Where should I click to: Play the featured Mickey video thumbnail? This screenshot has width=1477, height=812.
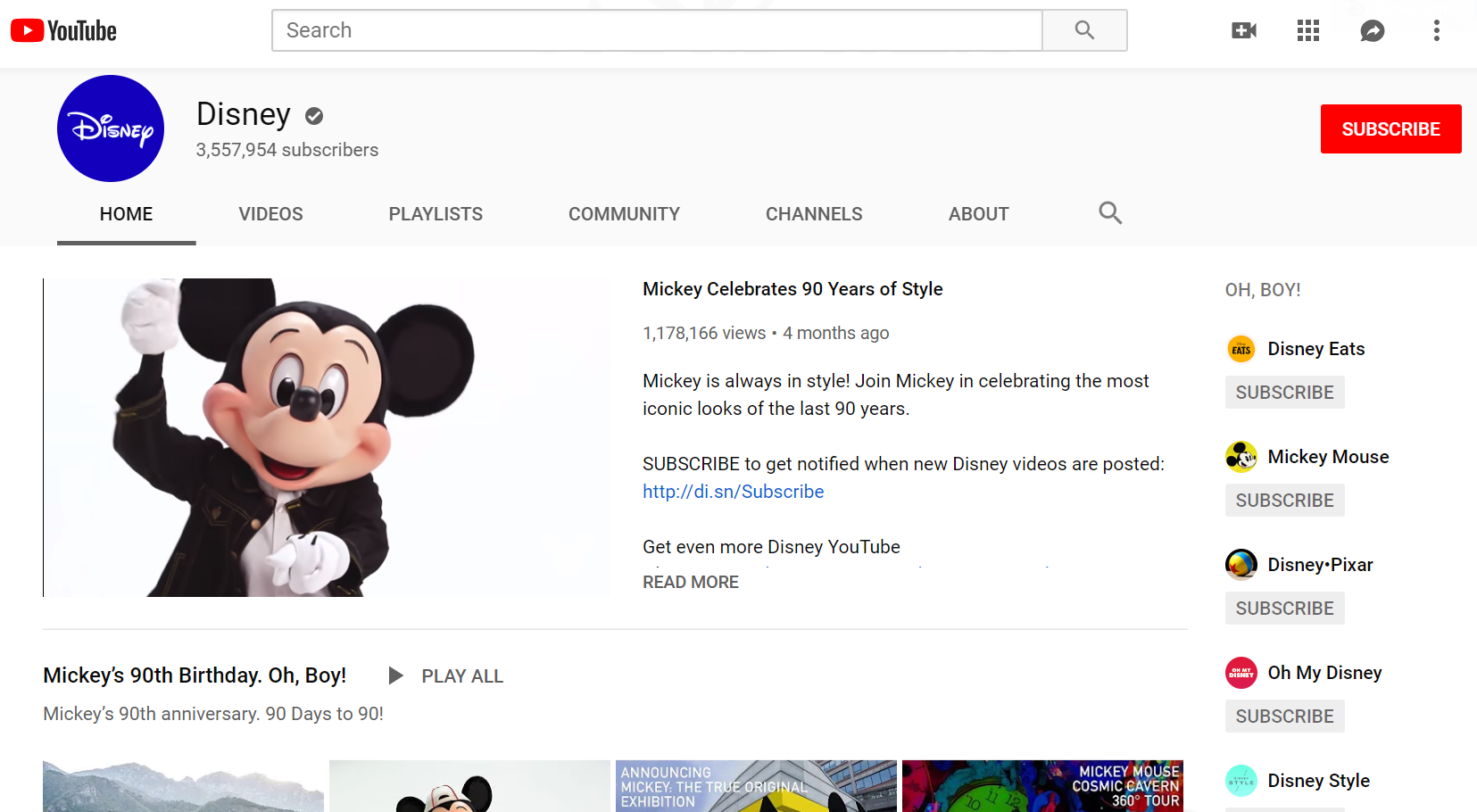coord(327,437)
